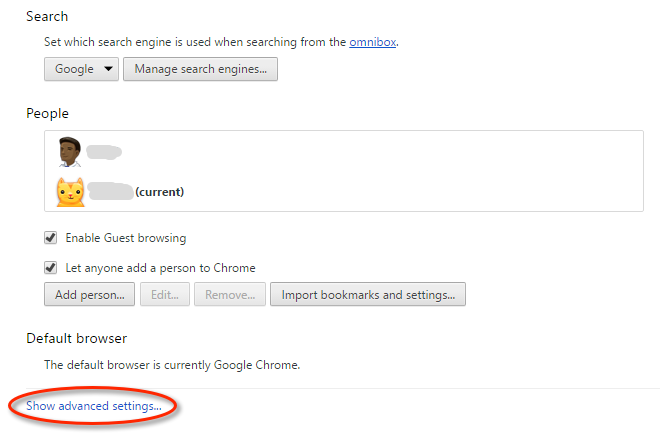The image size is (660, 433).
Task: Uncheck Let anyone add a person to Chrome
Action: [51, 268]
